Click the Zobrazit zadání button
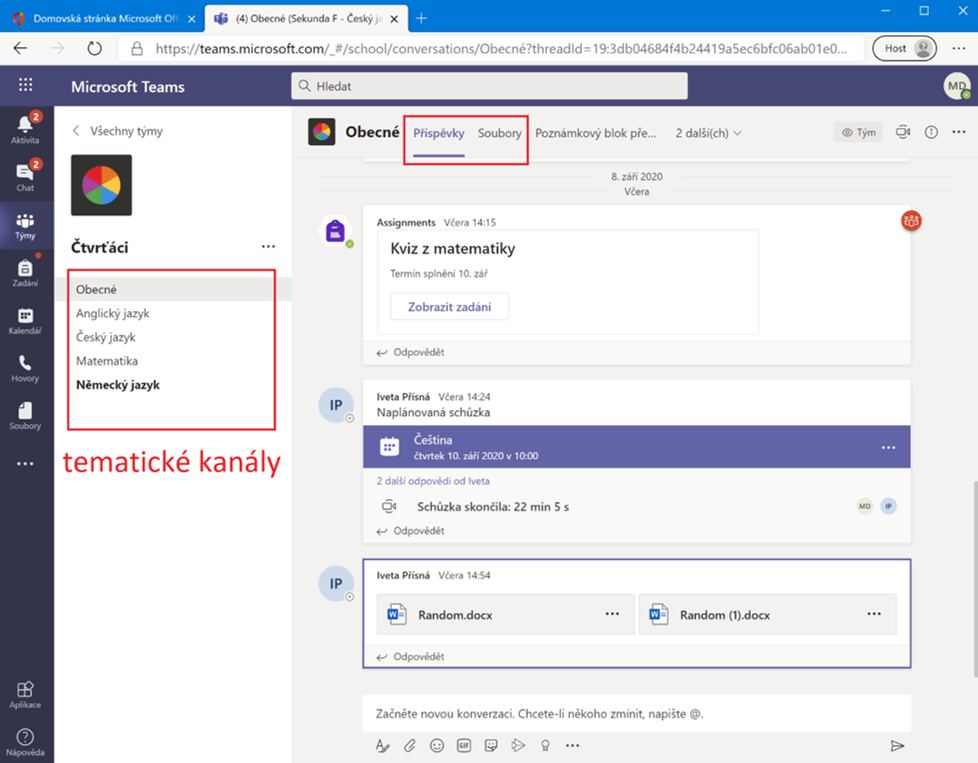Viewport: 978px width, 763px height. click(449, 307)
